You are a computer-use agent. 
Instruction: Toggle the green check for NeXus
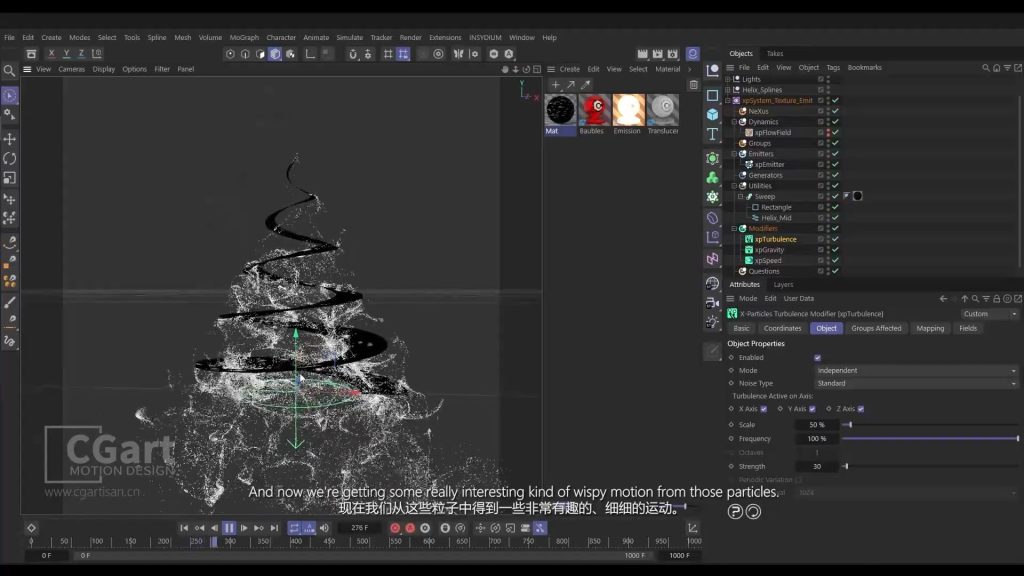pos(835,111)
